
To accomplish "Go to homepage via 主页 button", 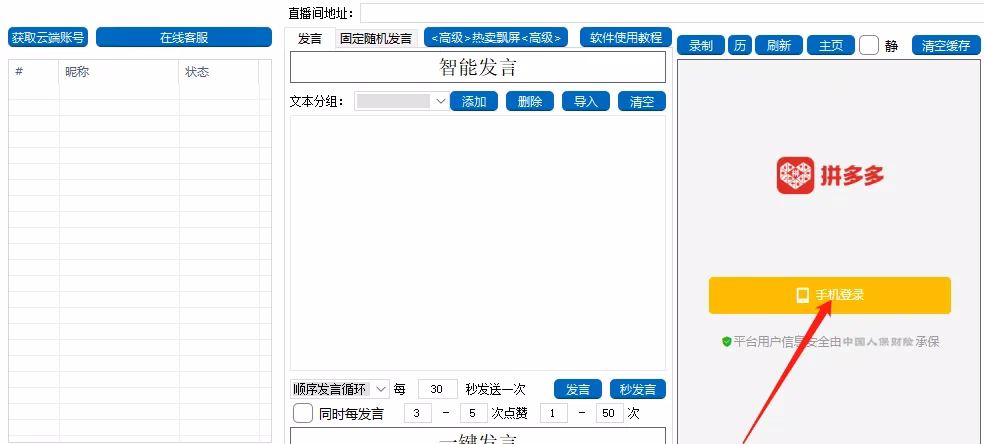I will [x=831, y=45].
